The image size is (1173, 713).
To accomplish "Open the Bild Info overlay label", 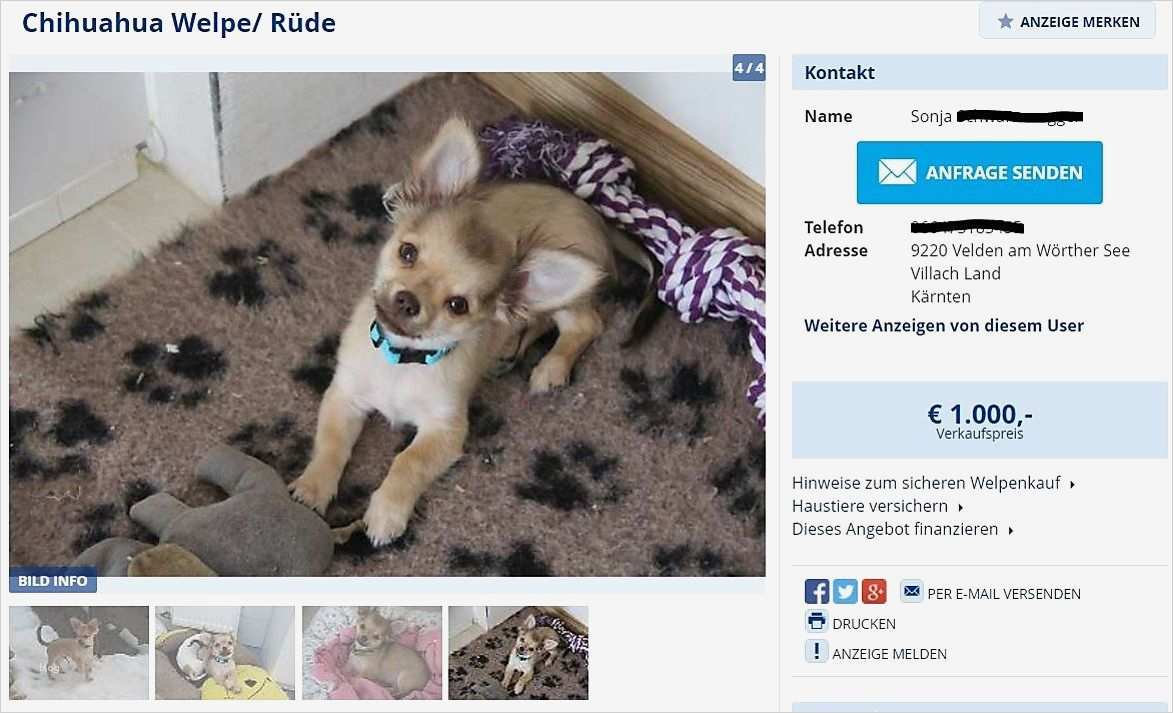I will [52, 581].
